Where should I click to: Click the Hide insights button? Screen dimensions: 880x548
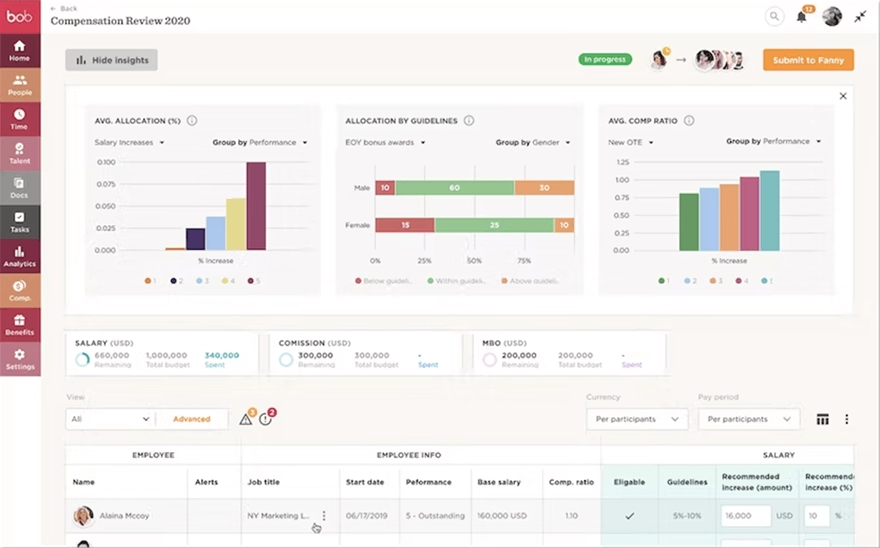[111, 60]
